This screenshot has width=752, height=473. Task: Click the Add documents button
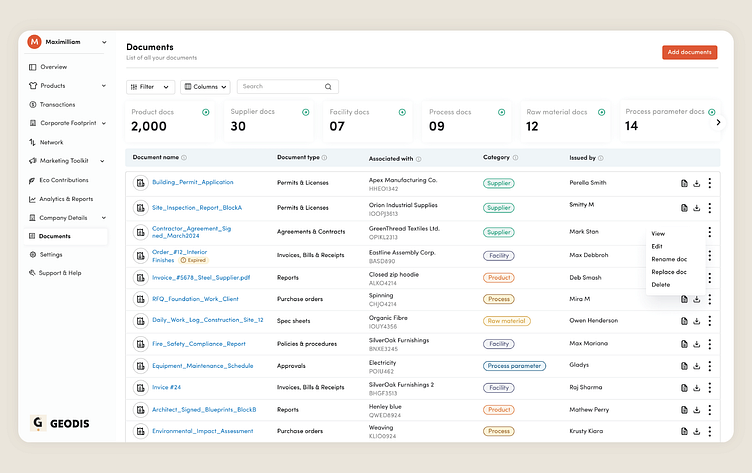690,52
